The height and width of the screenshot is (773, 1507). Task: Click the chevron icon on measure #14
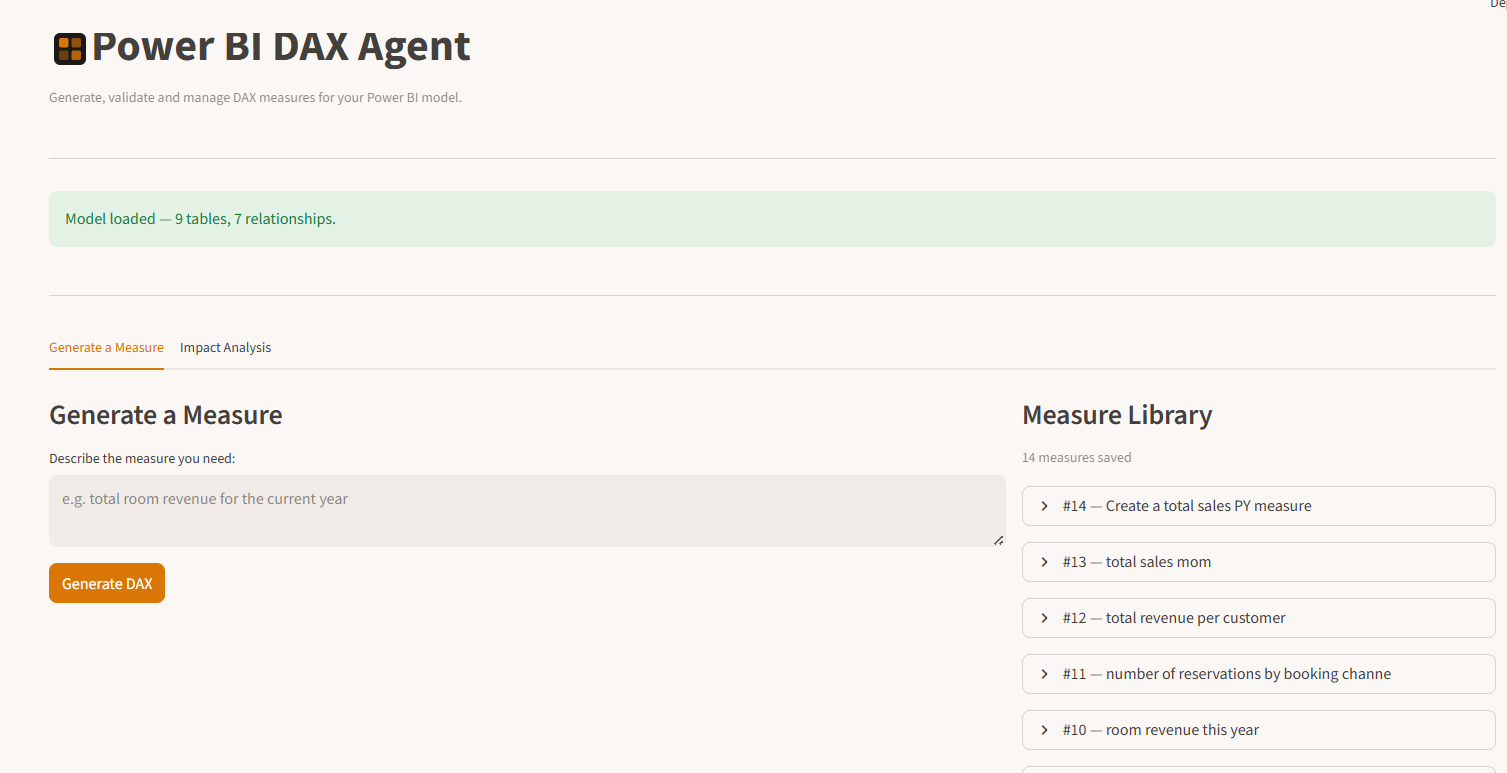tap(1044, 505)
